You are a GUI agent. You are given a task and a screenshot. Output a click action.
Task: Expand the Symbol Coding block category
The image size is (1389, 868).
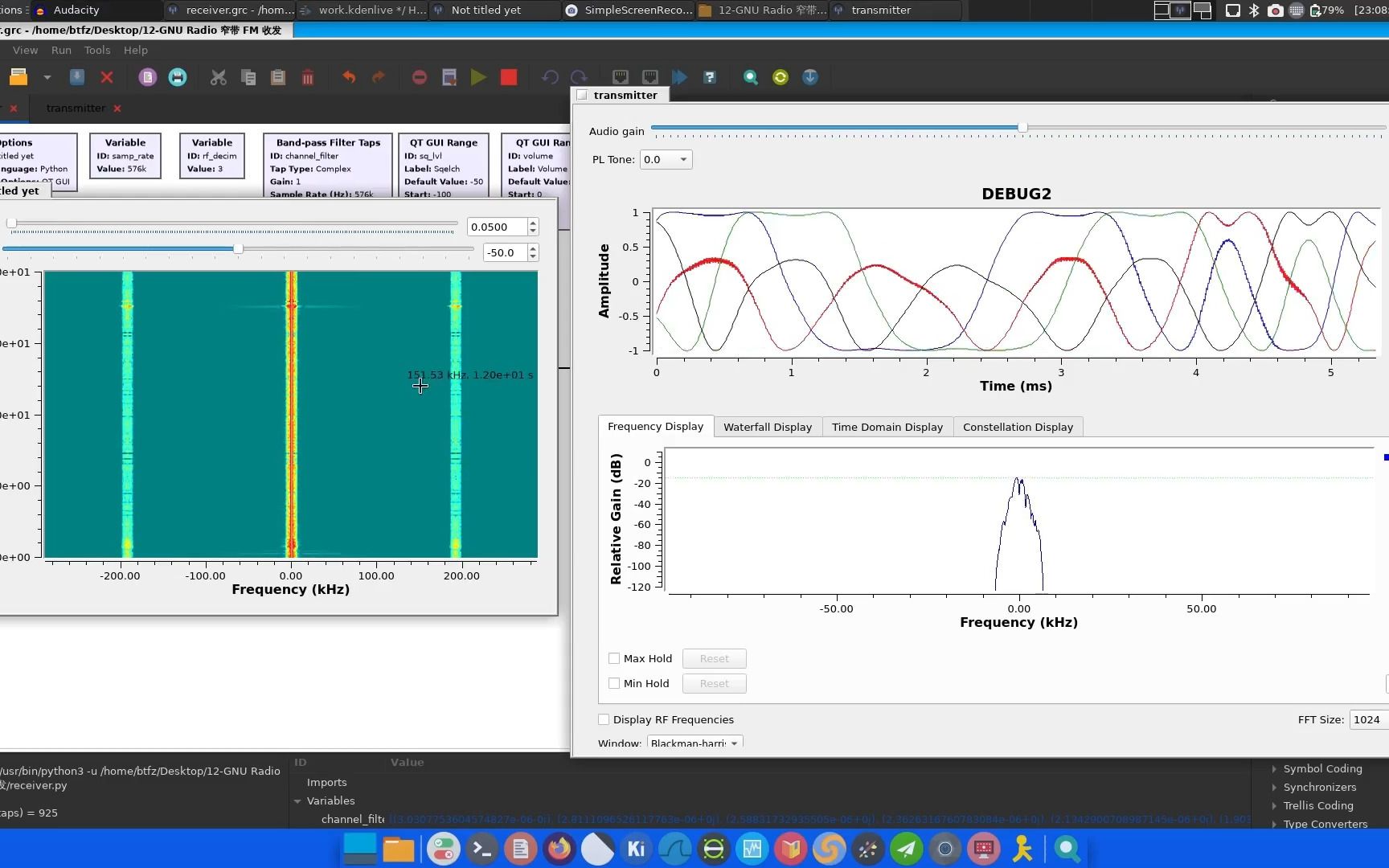point(1274,769)
